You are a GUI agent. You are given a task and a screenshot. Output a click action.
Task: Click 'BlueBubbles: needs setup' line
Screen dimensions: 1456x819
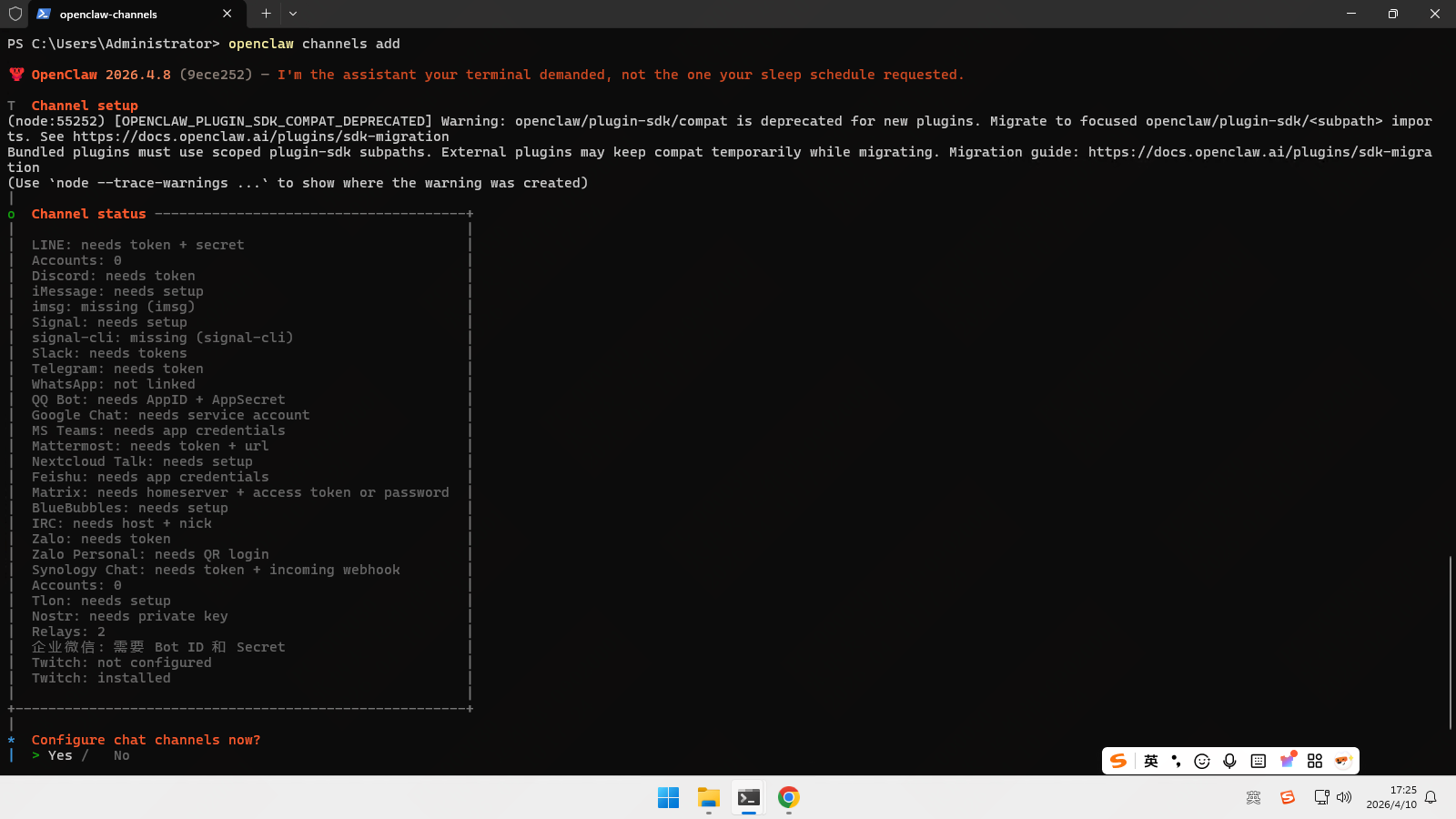tap(129, 508)
